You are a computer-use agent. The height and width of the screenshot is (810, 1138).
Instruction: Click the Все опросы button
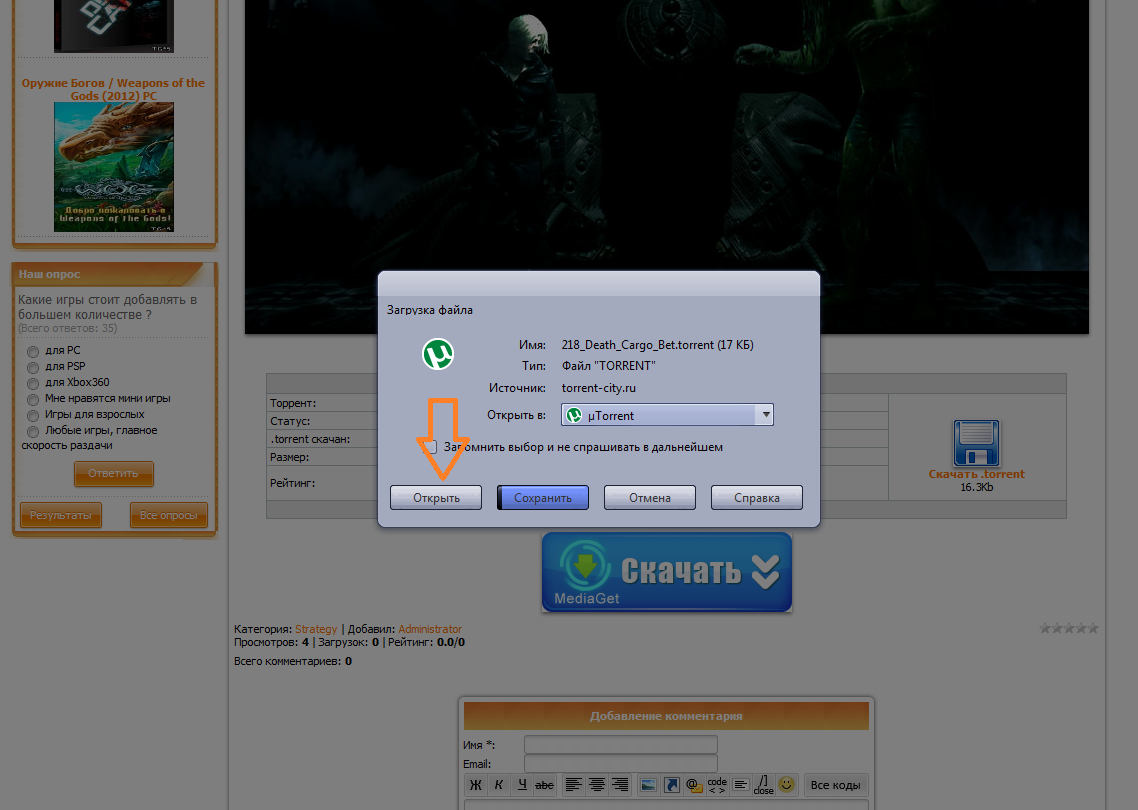(168, 515)
